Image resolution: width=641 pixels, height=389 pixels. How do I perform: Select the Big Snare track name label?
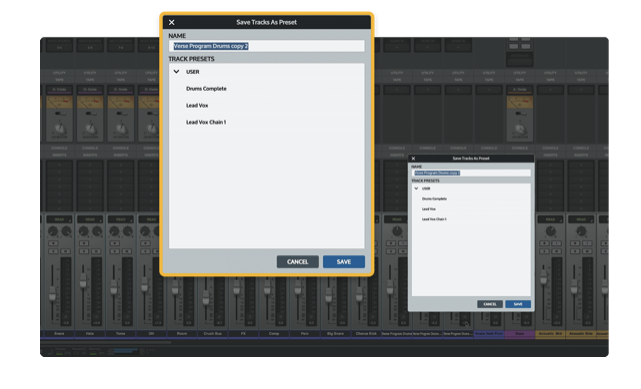(335, 334)
